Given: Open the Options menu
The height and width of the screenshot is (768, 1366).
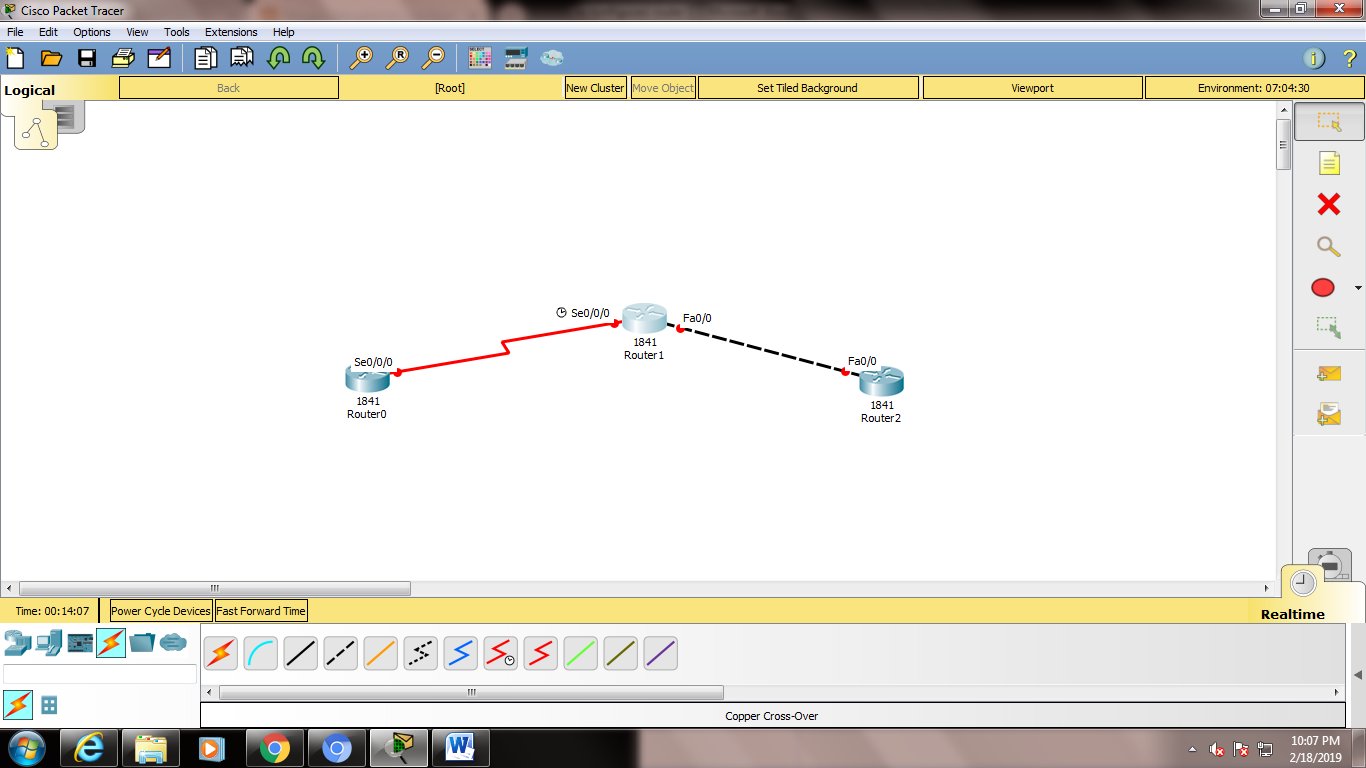Looking at the screenshot, I should pyautogui.click(x=91, y=31).
